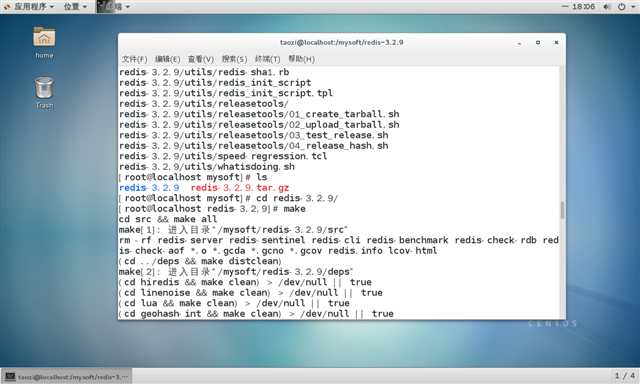
Task: Open the Terminal app menu in top panel
Action: click(113, 7)
